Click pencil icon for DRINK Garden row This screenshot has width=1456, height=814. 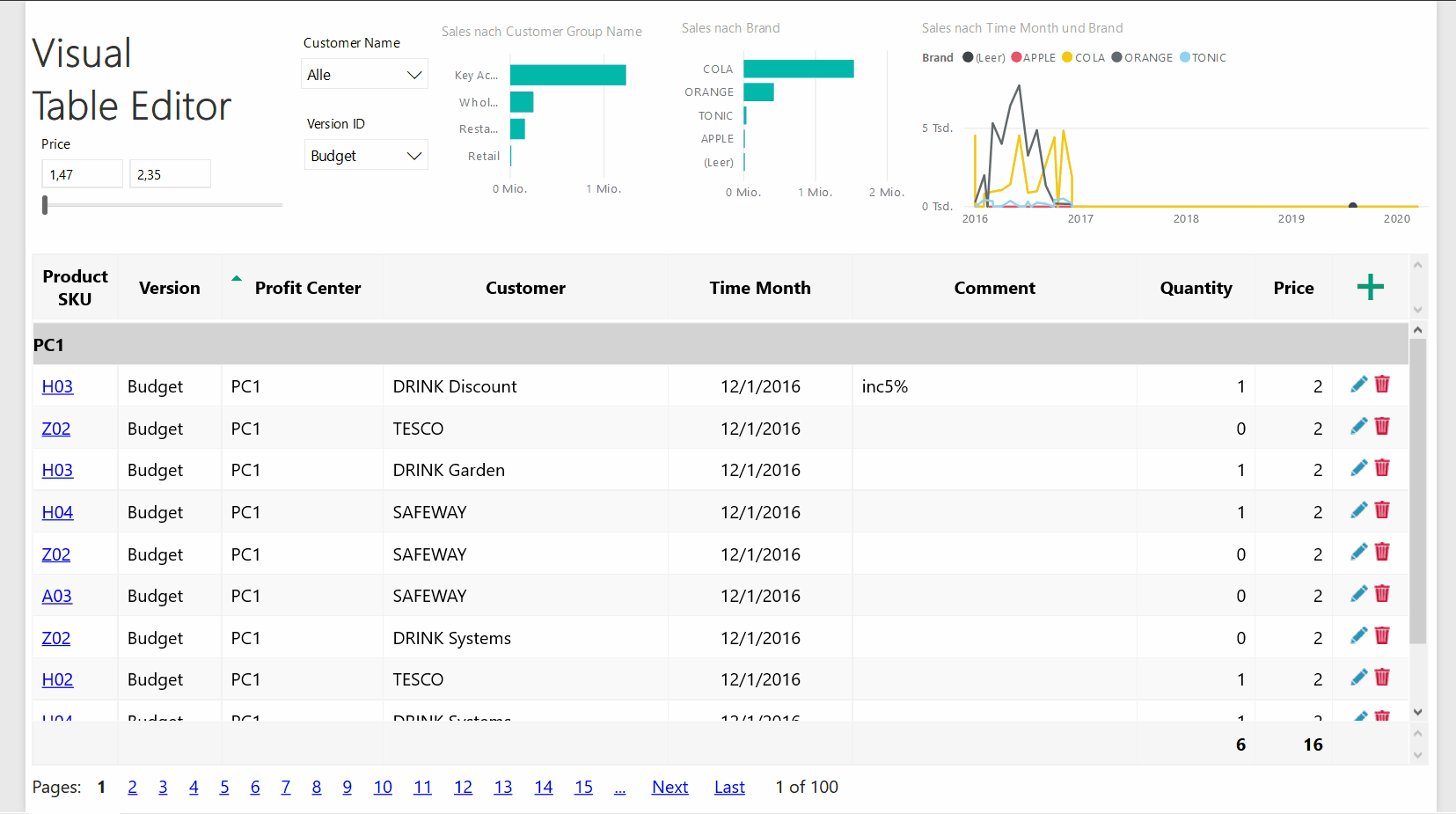(x=1358, y=468)
